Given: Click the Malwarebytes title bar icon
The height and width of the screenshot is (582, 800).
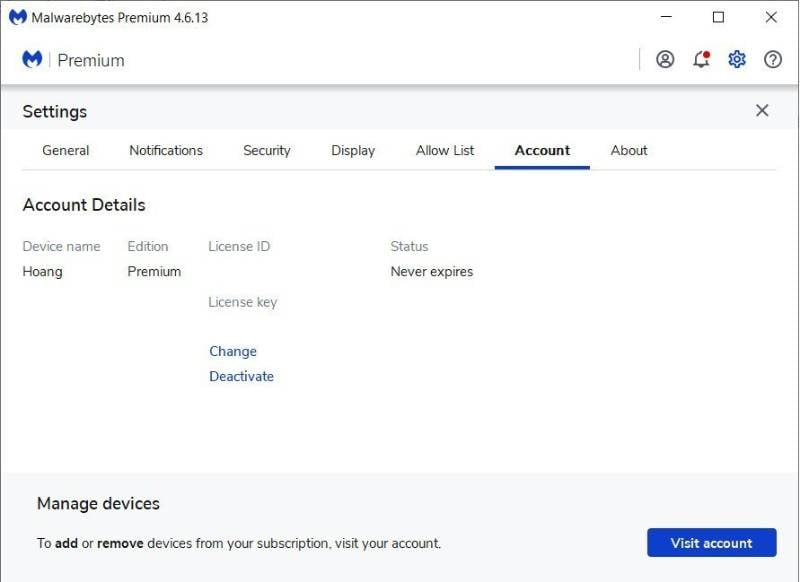Looking at the screenshot, I should 17,17.
